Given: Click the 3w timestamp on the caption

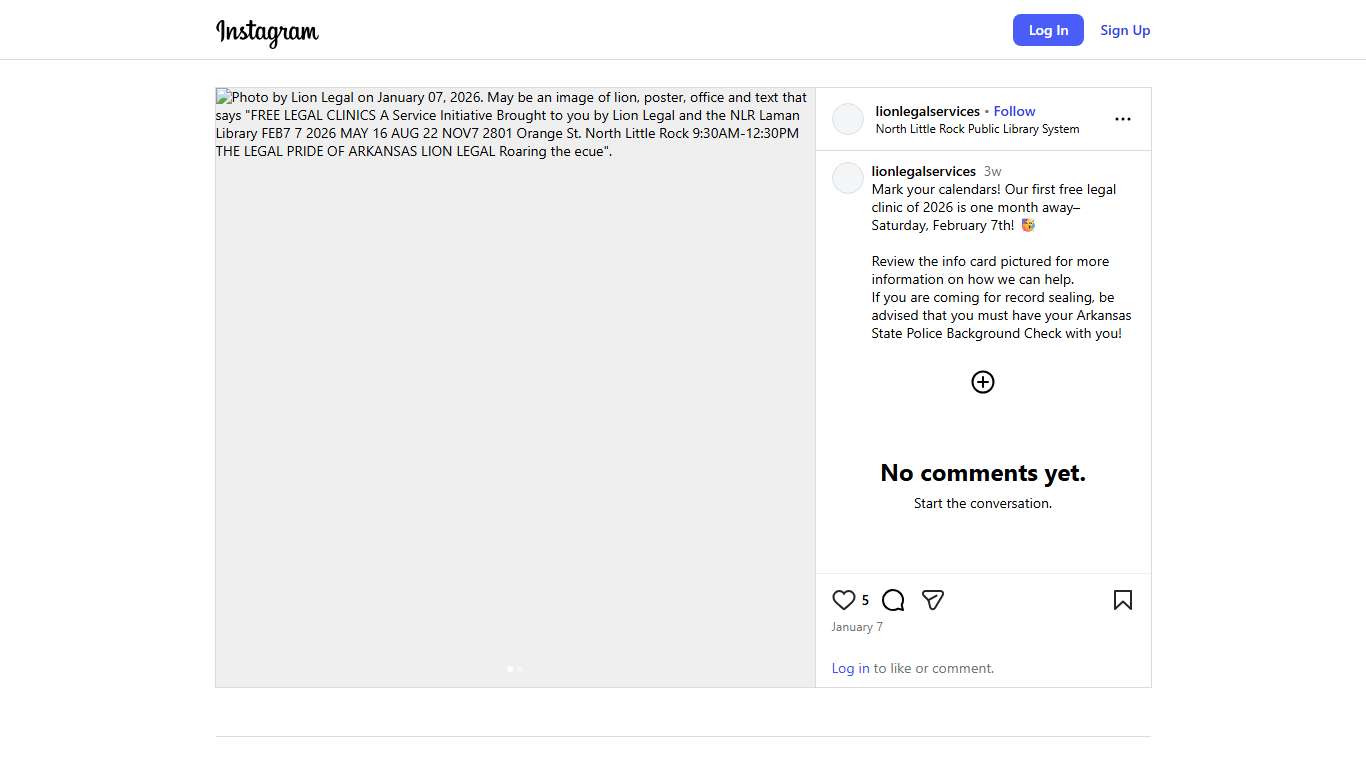Looking at the screenshot, I should click(992, 171).
